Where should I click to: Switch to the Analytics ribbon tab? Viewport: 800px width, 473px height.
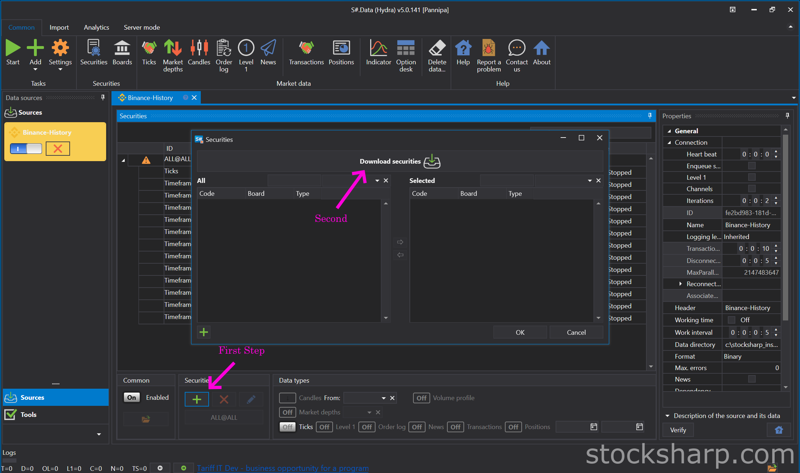pos(96,27)
